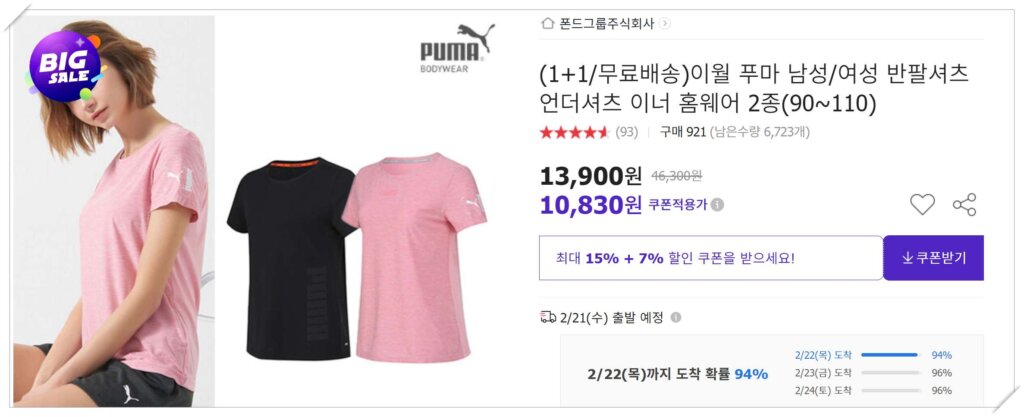
Task: Click the 2/23(금) arrival probability bar
Action: tap(891, 373)
